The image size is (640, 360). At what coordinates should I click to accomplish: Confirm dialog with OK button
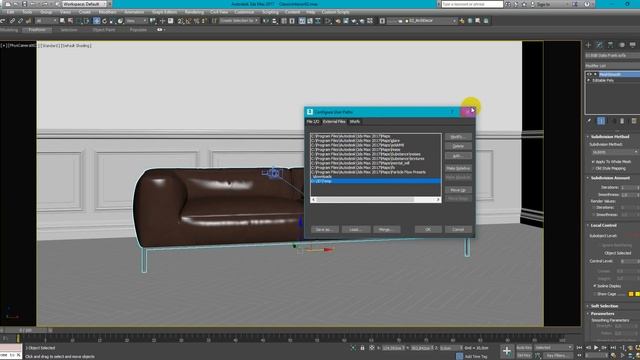(x=428, y=229)
